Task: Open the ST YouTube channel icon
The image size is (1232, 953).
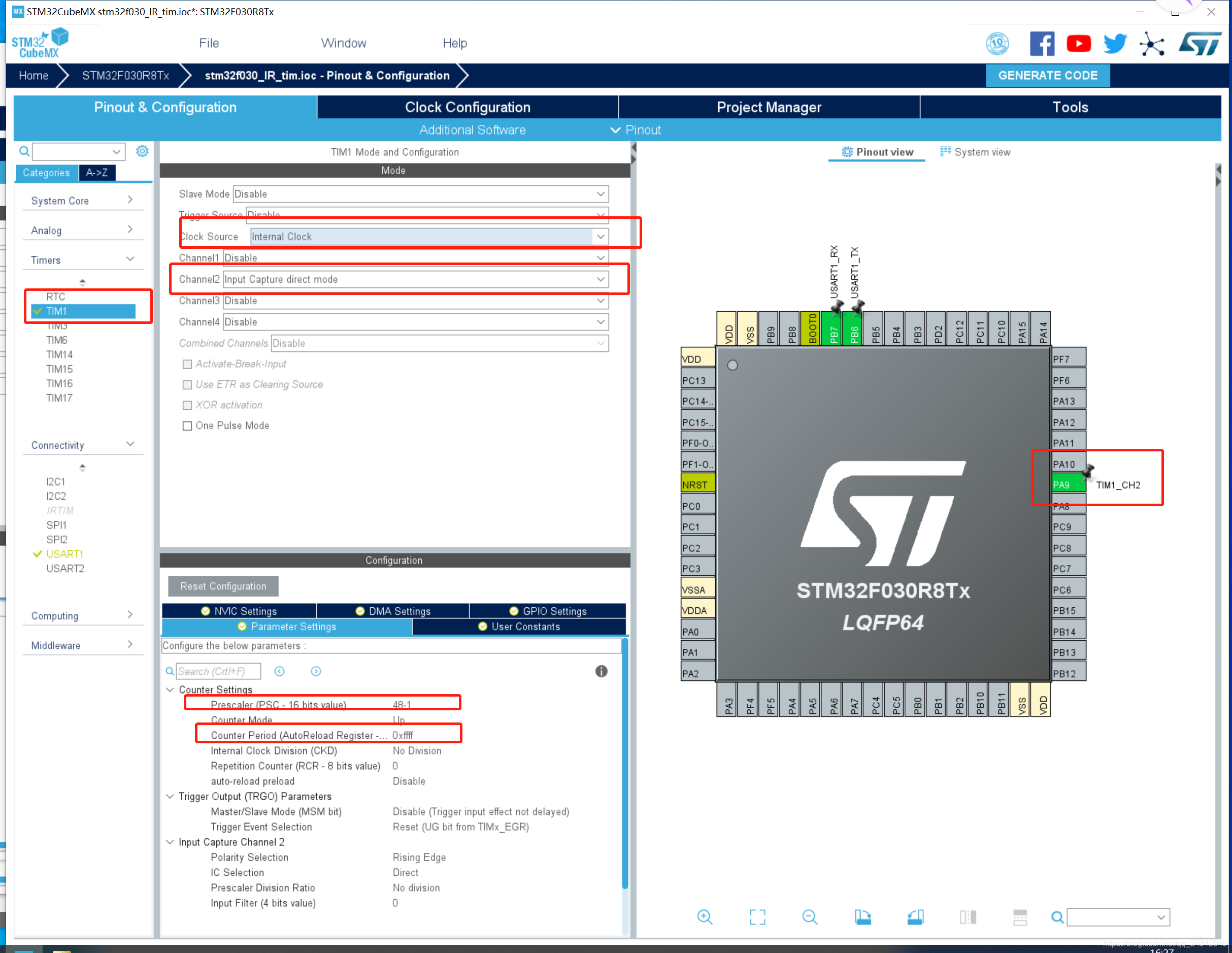Action: point(1078,44)
